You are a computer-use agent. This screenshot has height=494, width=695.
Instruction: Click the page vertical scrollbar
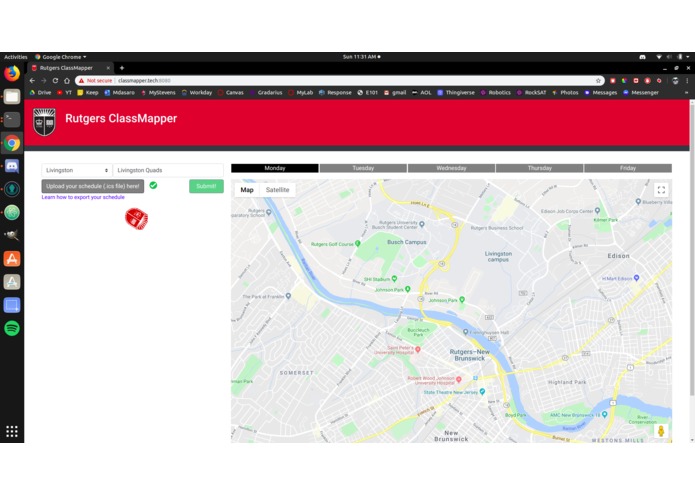[692, 248]
